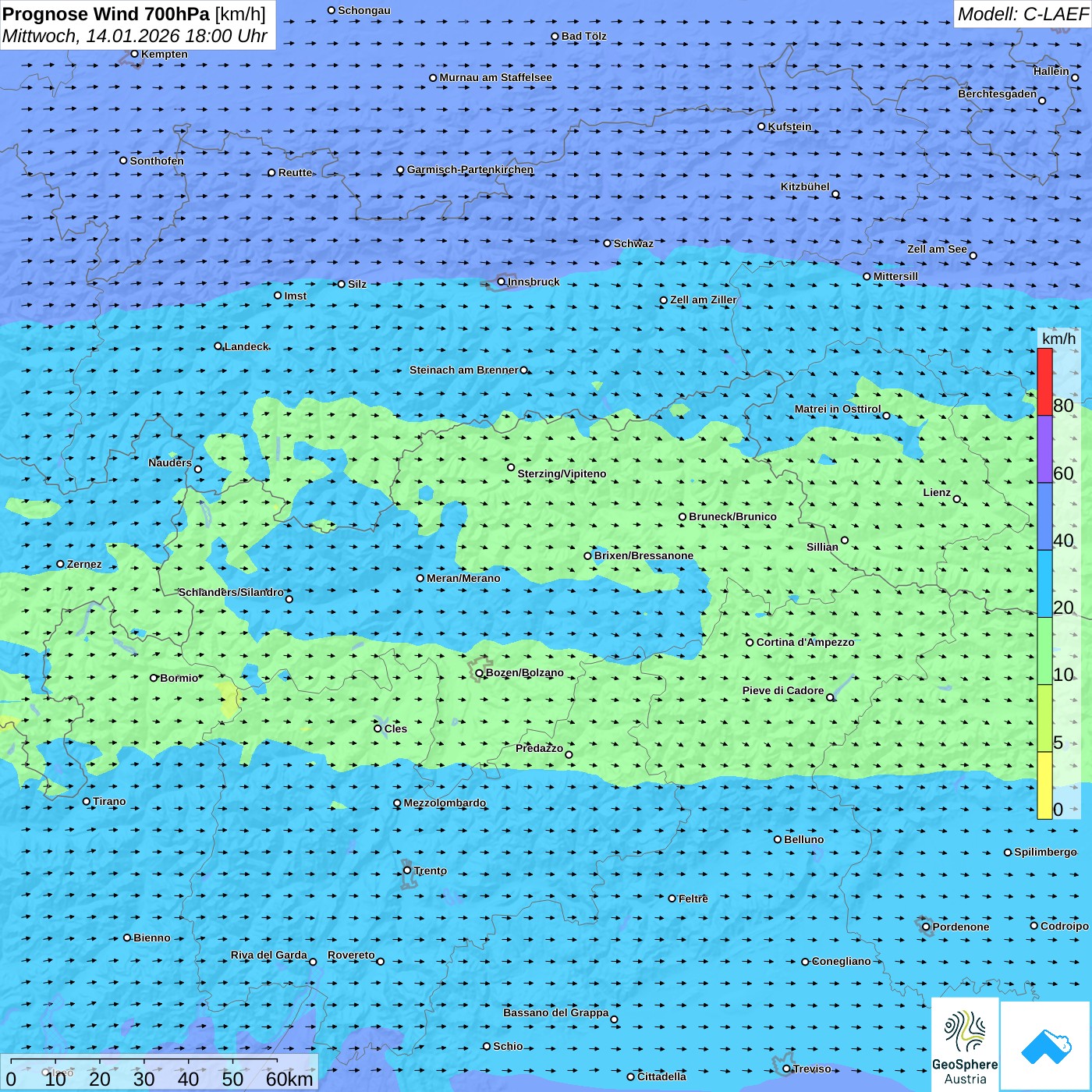Click the 'Codroipo' label

pyautogui.click(x=1064, y=926)
